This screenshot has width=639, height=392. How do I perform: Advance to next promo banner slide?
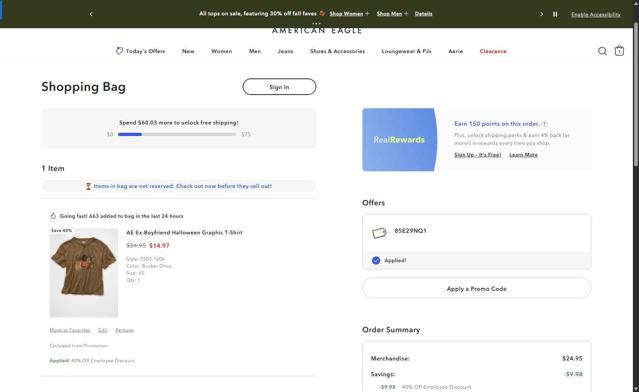click(x=542, y=14)
